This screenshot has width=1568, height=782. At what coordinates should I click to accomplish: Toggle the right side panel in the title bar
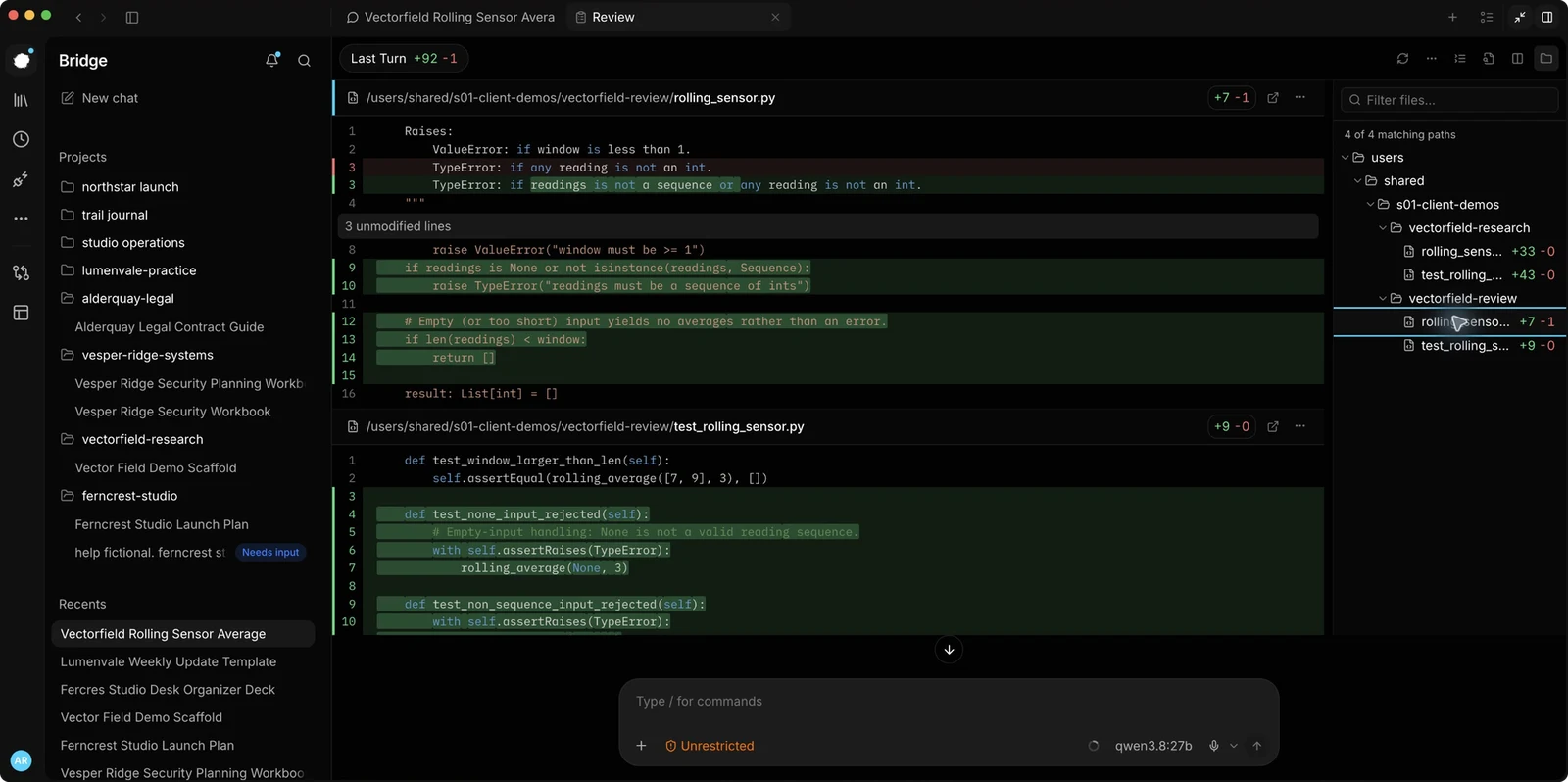pyautogui.click(x=1546, y=17)
